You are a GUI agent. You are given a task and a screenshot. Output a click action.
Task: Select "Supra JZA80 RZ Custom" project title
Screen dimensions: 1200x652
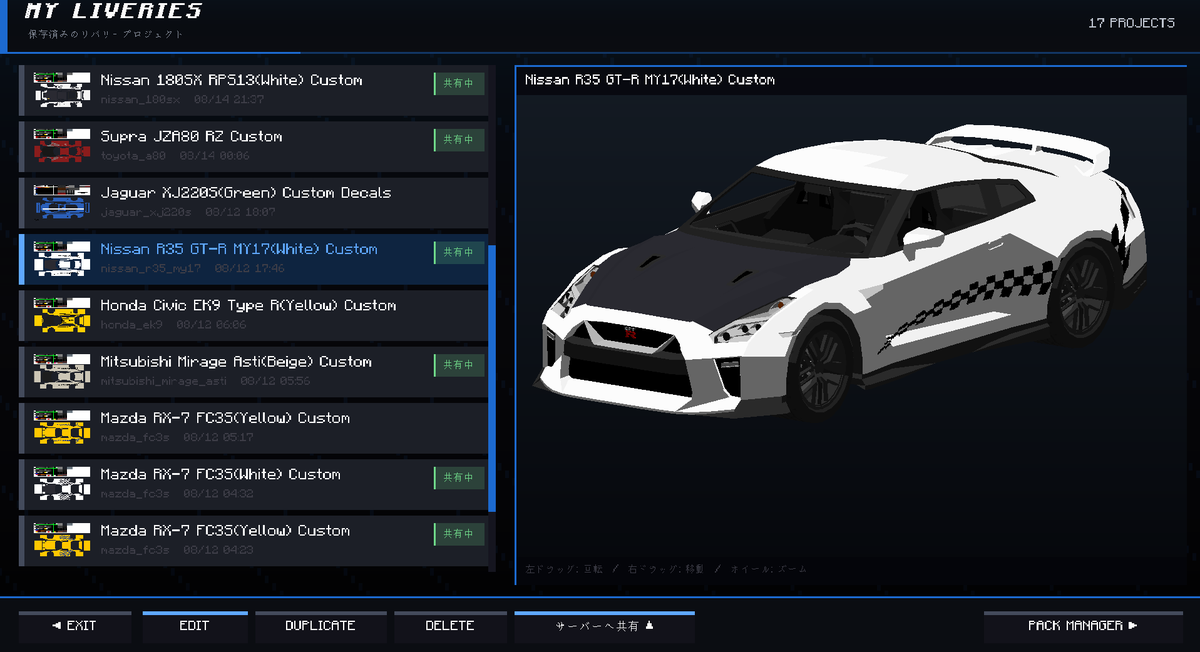191,136
